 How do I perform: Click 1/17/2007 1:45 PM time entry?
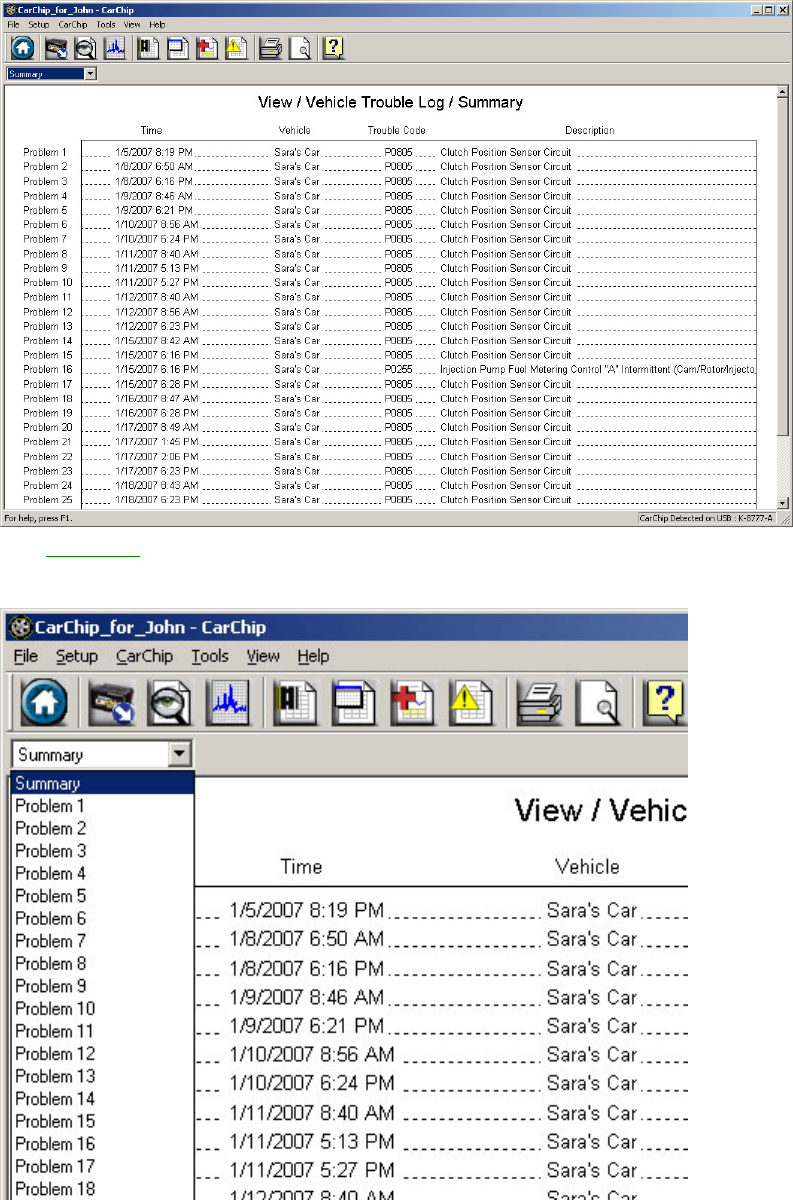click(x=157, y=442)
